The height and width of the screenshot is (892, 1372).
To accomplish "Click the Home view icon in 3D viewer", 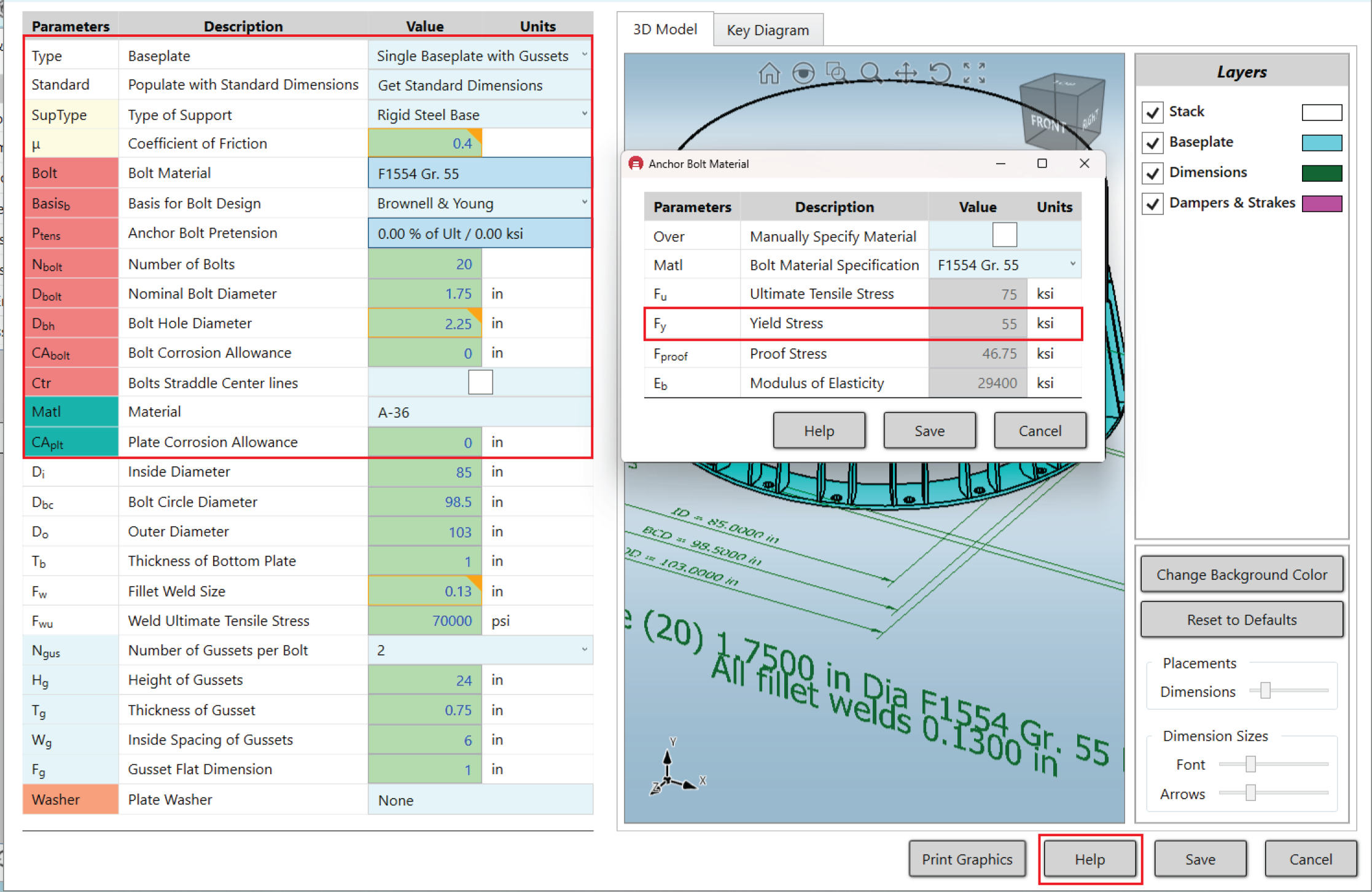I will pos(768,74).
